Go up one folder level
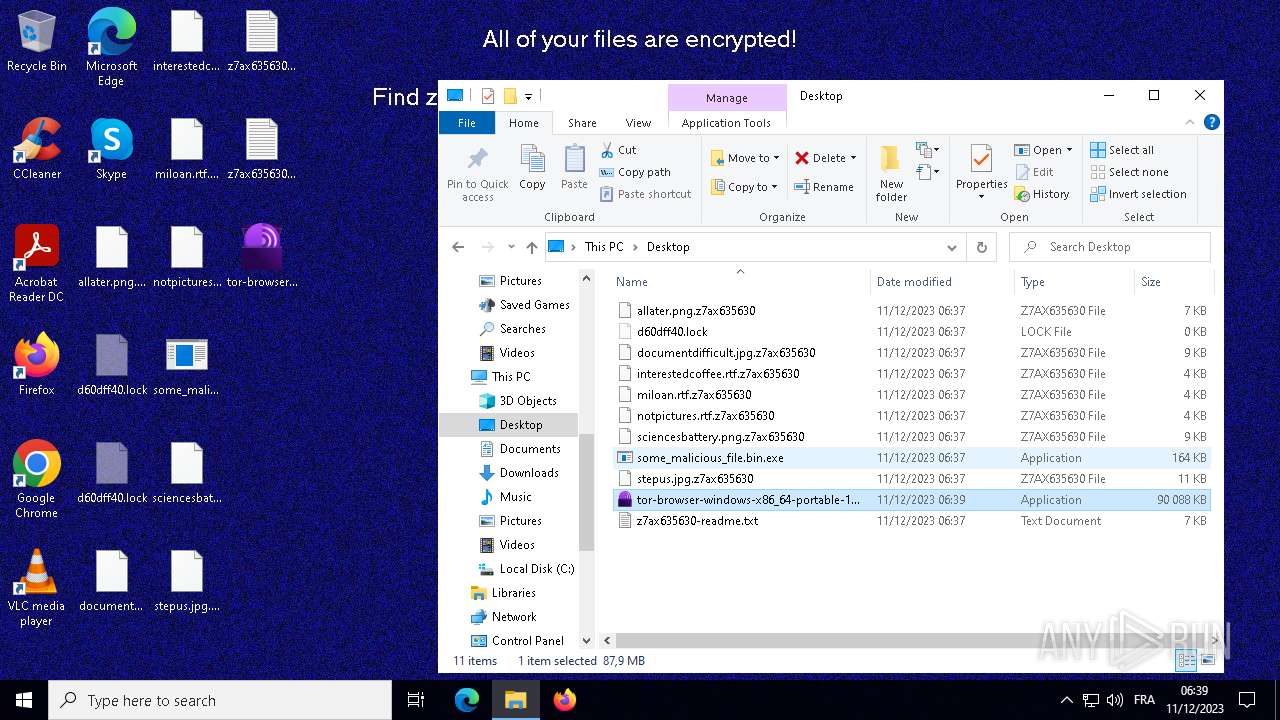Viewport: 1280px width, 720px height. pyautogui.click(x=532, y=247)
